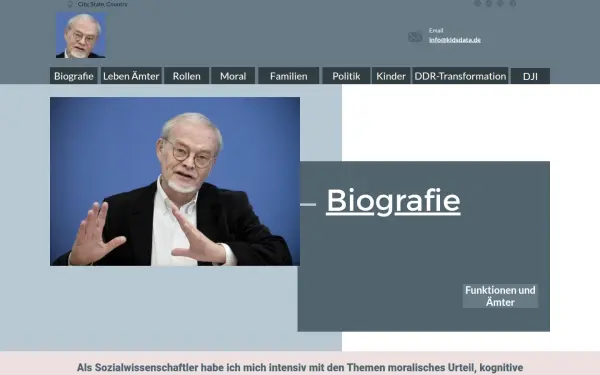Open the Kinder navigation item
This screenshot has width=600, height=375.
click(391, 76)
